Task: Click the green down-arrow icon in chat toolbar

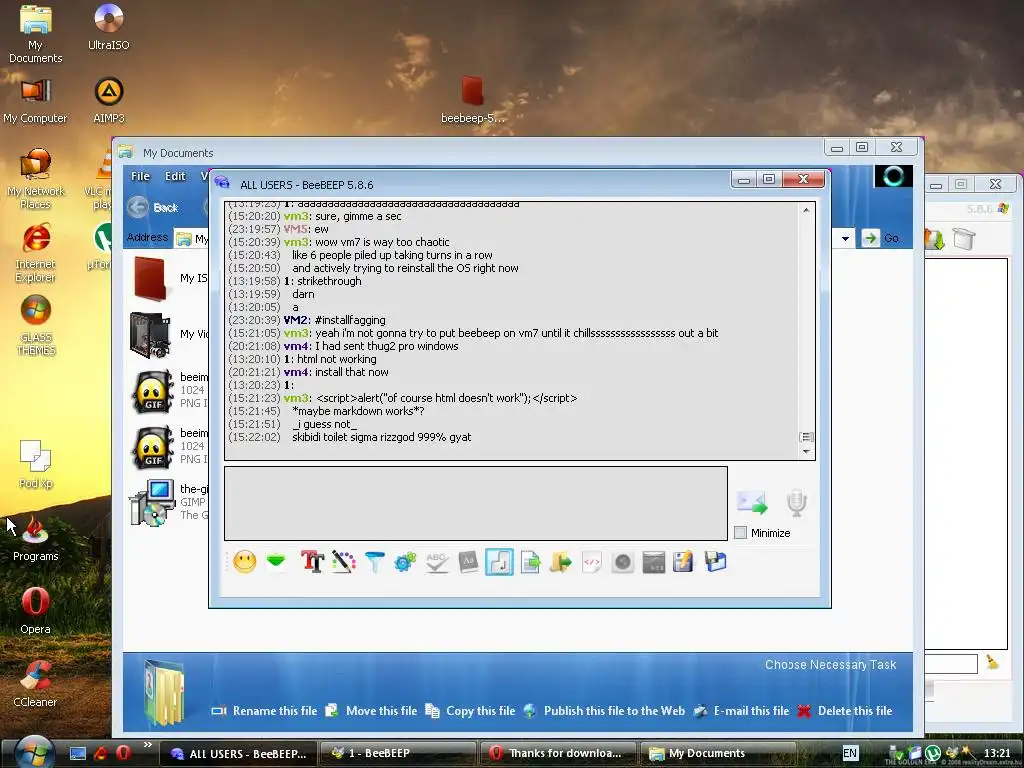Action: click(276, 561)
